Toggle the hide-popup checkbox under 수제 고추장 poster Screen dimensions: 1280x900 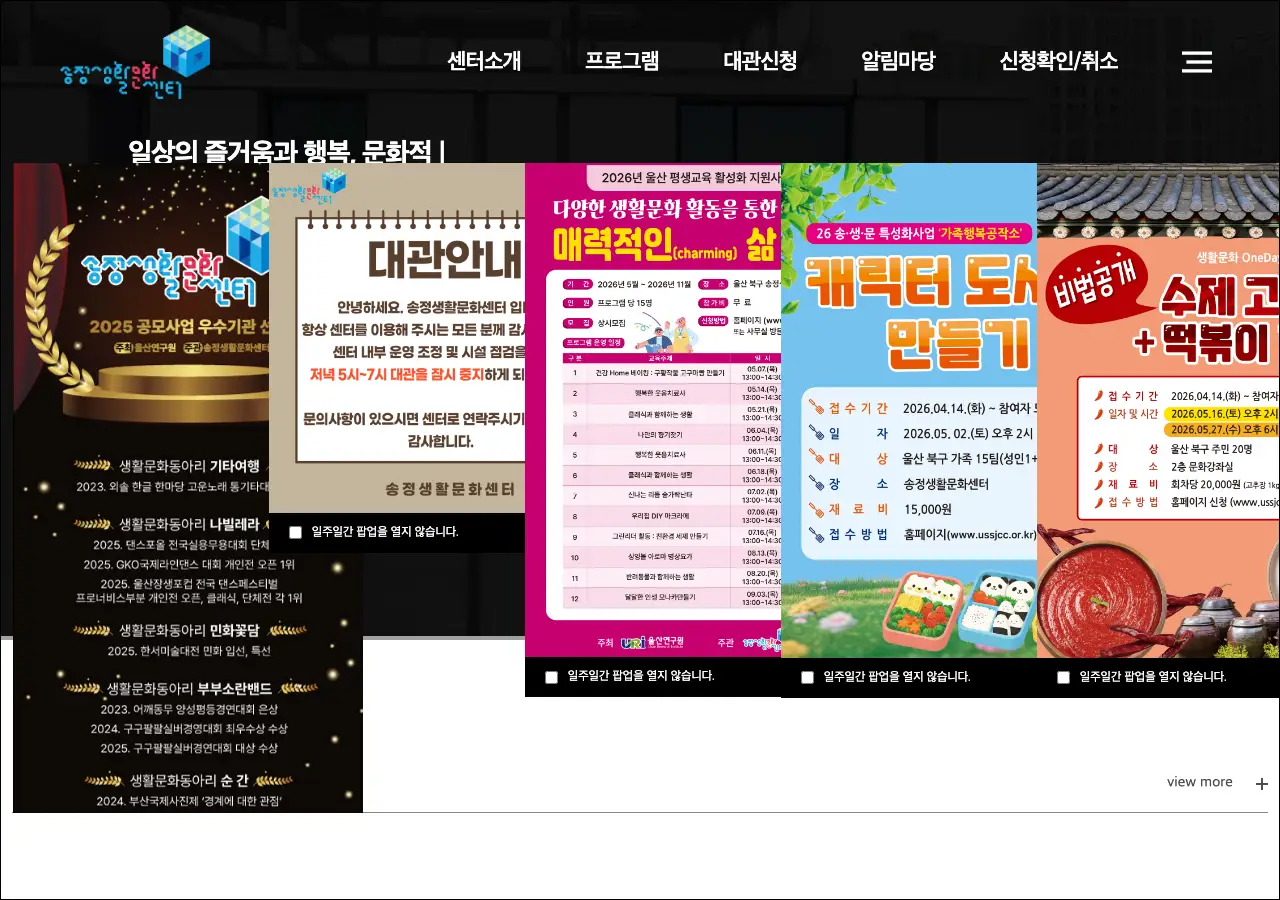[1063, 677]
